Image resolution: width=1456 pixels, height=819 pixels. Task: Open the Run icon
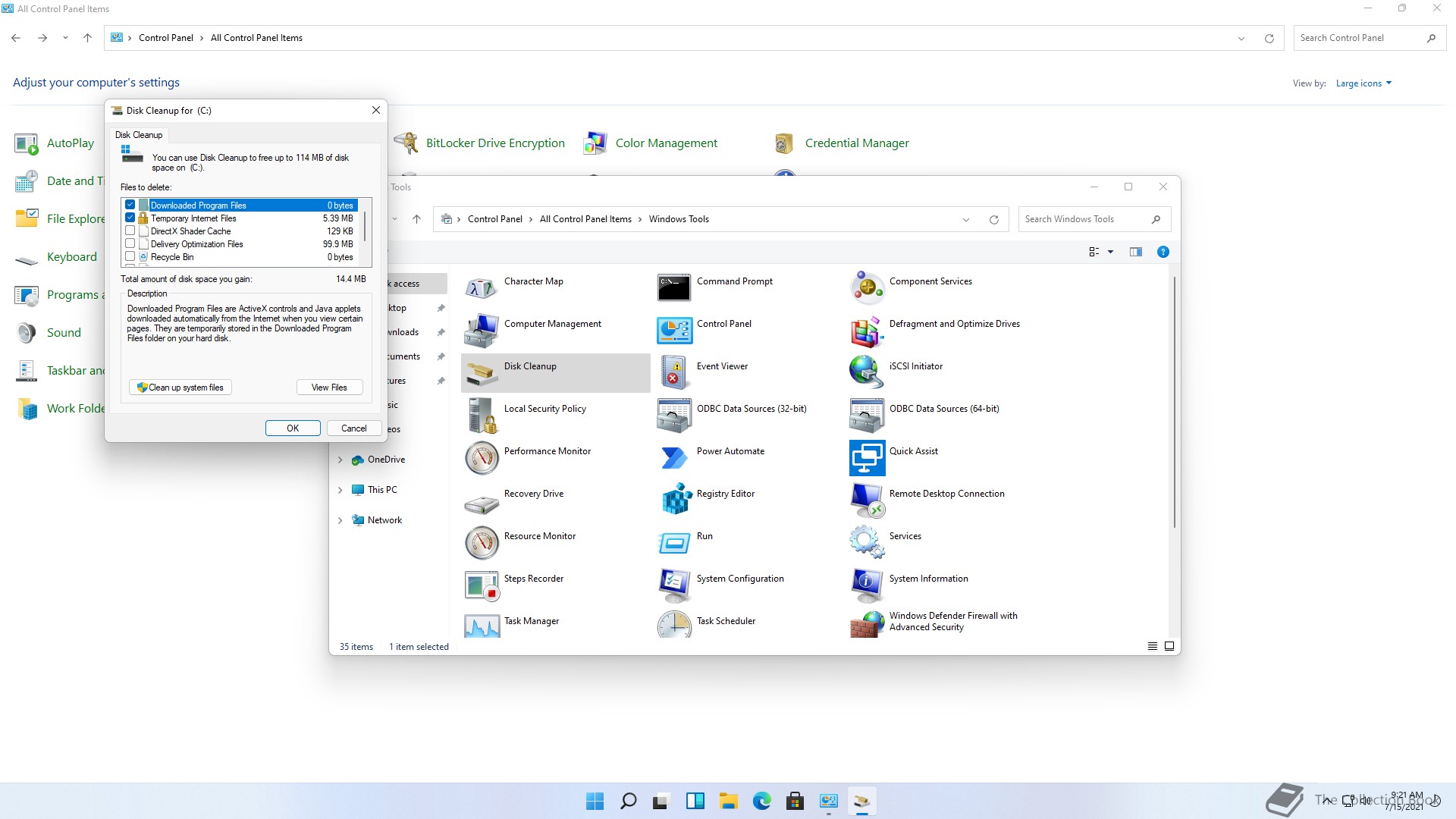pos(674,543)
